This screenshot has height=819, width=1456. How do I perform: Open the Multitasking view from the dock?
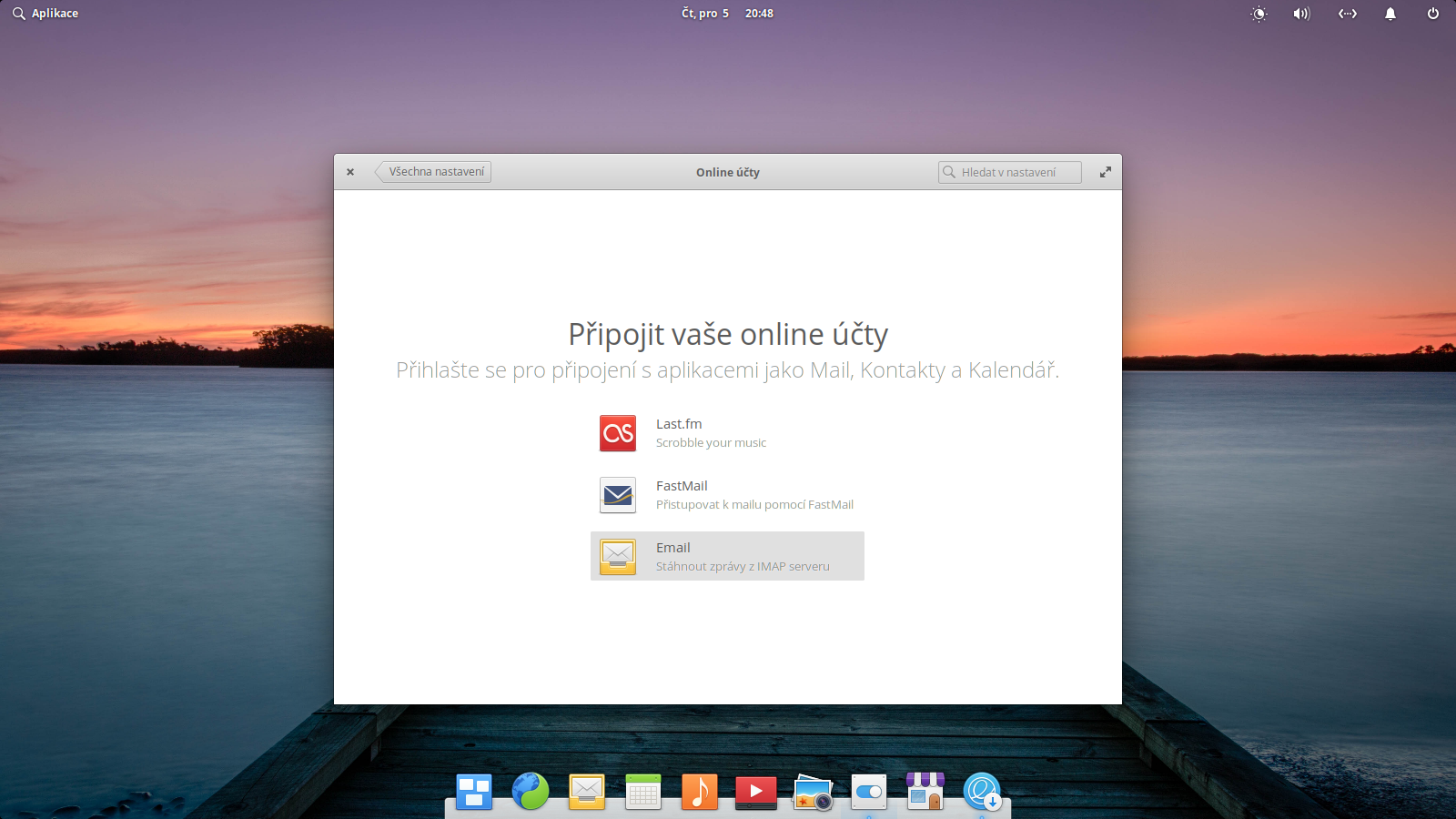click(x=472, y=792)
